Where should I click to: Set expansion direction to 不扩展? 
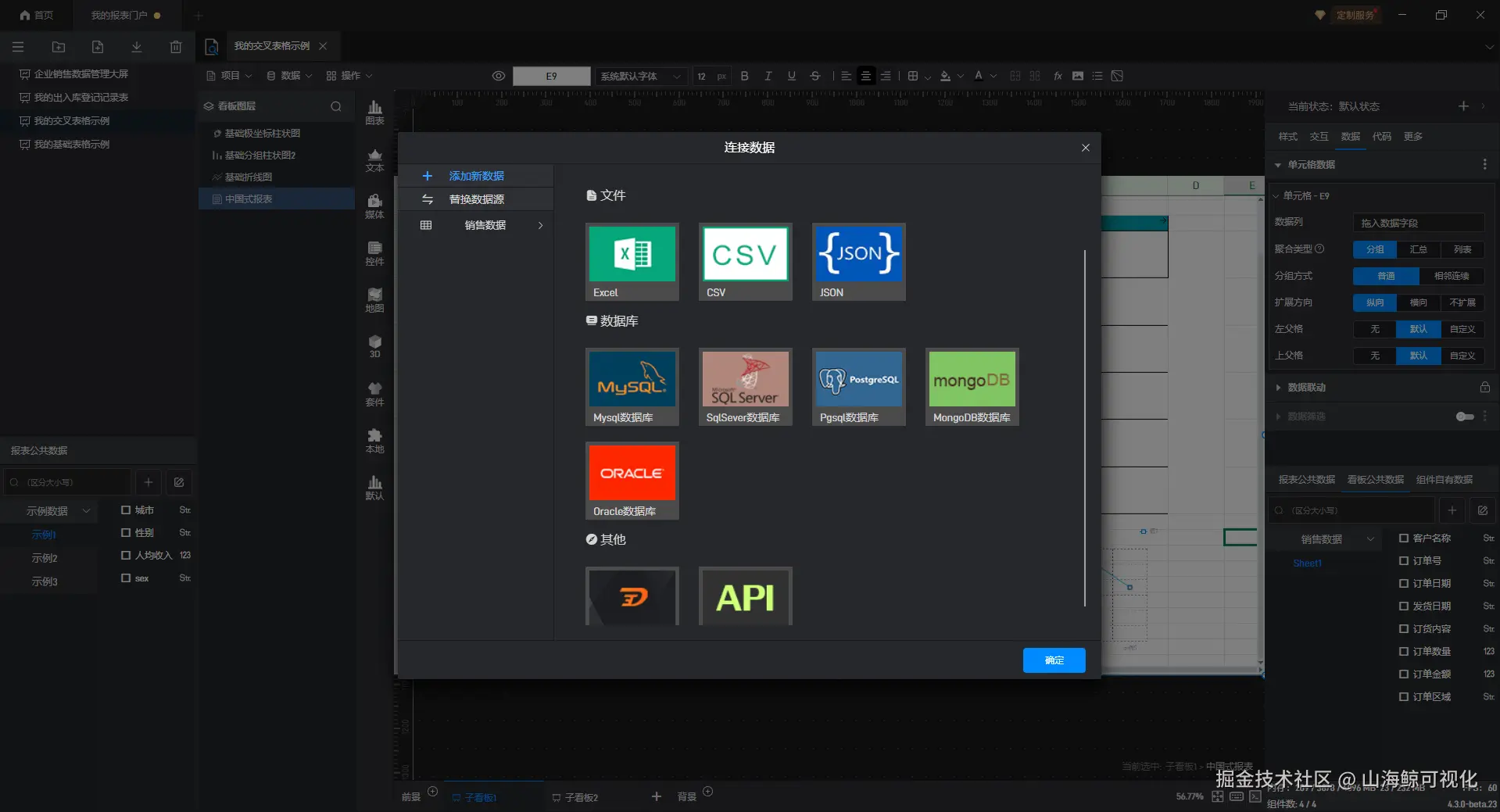tap(1462, 302)
